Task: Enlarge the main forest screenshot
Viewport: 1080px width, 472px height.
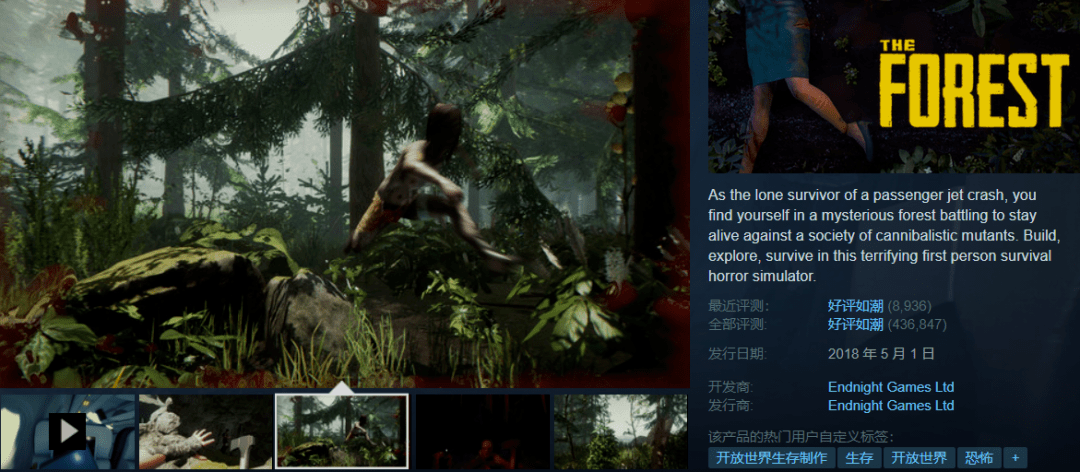Action: point(345,190)
